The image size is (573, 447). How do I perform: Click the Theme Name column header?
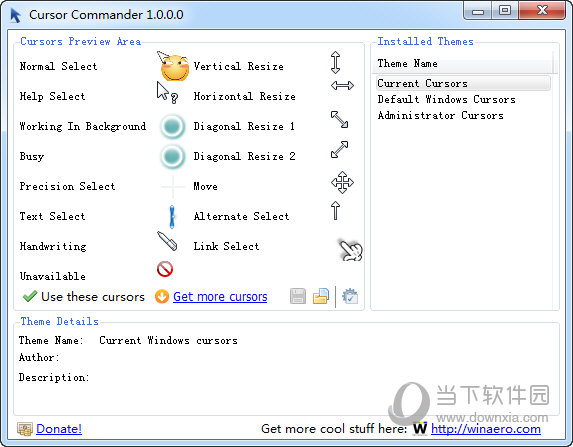pyautogui.click(x=463, y=64)
